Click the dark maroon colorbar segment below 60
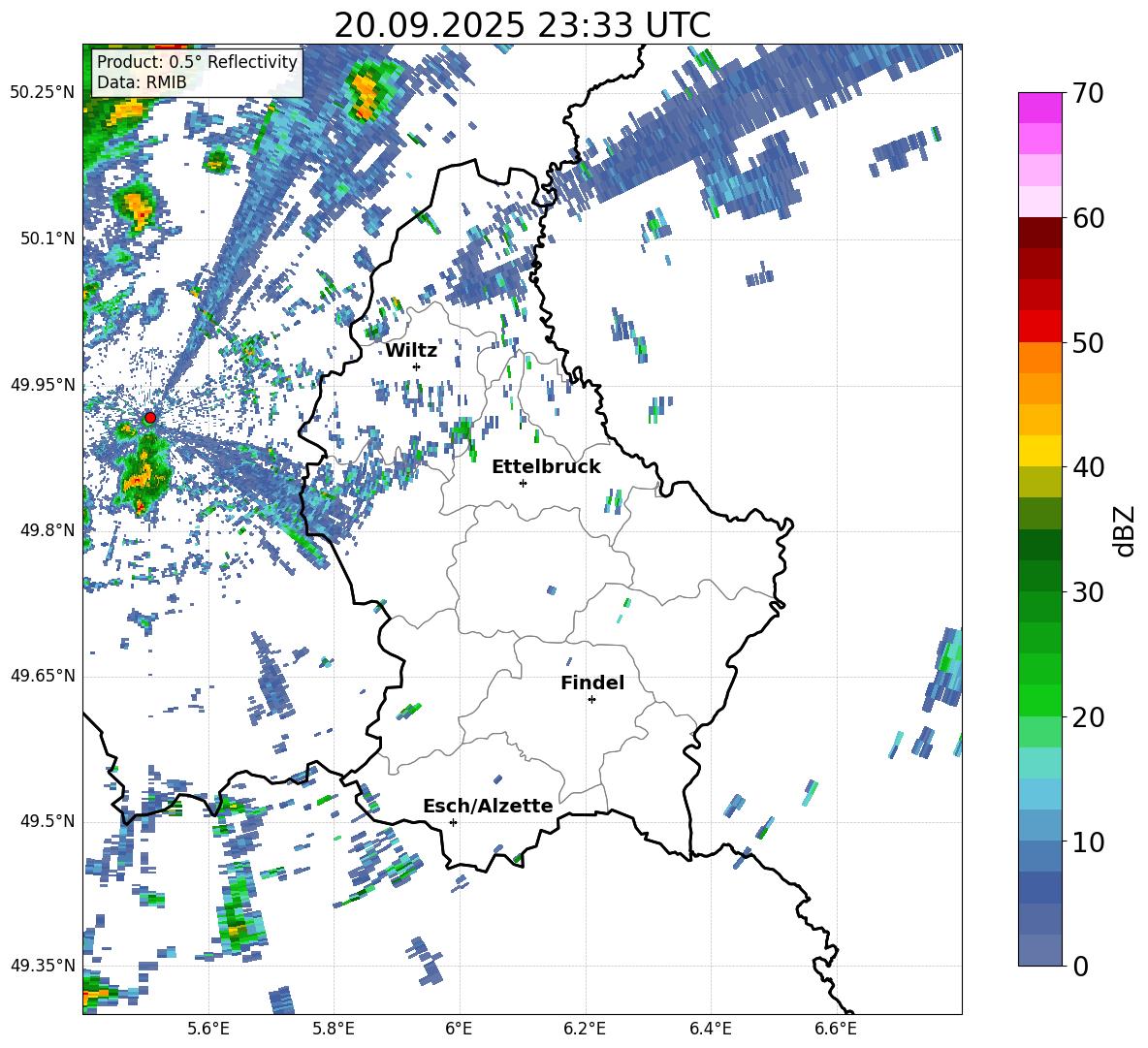The image size is (1148, 1048). click(x=1039, y=233)
